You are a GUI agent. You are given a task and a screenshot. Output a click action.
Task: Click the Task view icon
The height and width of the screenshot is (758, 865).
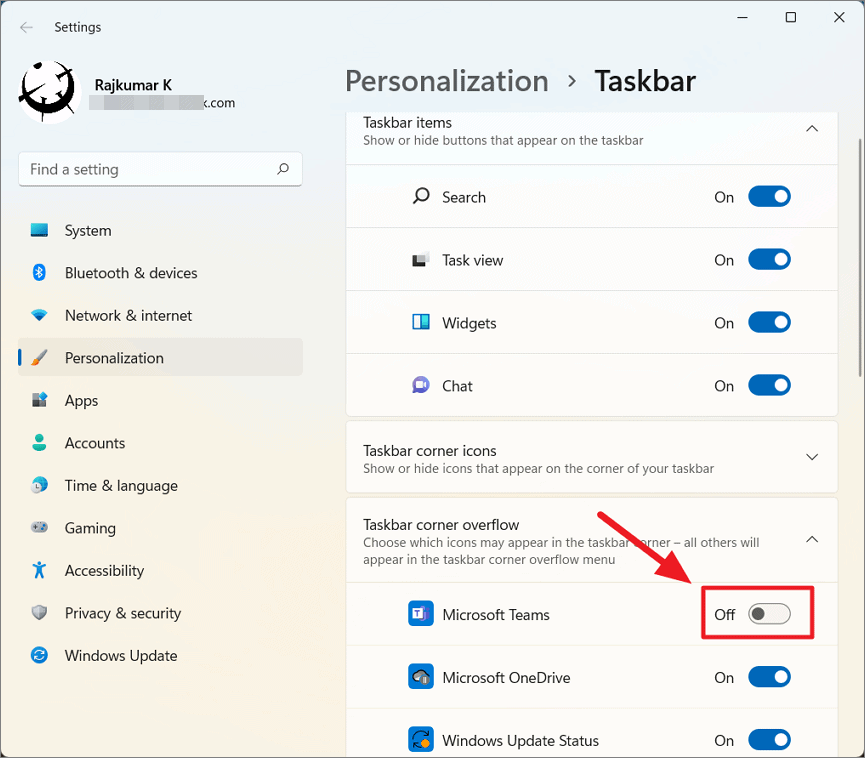[x=421, y=260]
